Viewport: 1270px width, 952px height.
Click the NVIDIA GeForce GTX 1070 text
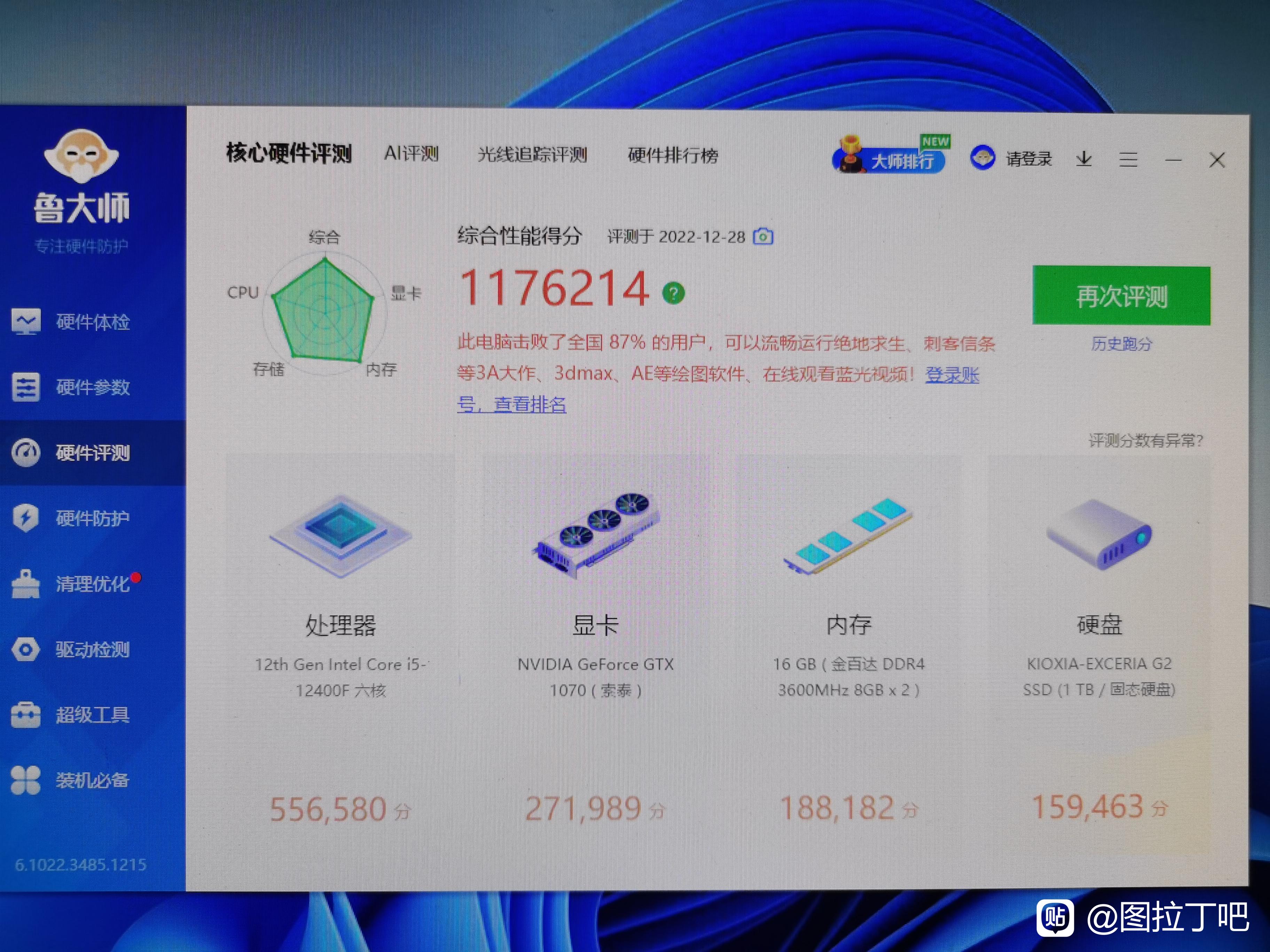[x=595, y=677]
